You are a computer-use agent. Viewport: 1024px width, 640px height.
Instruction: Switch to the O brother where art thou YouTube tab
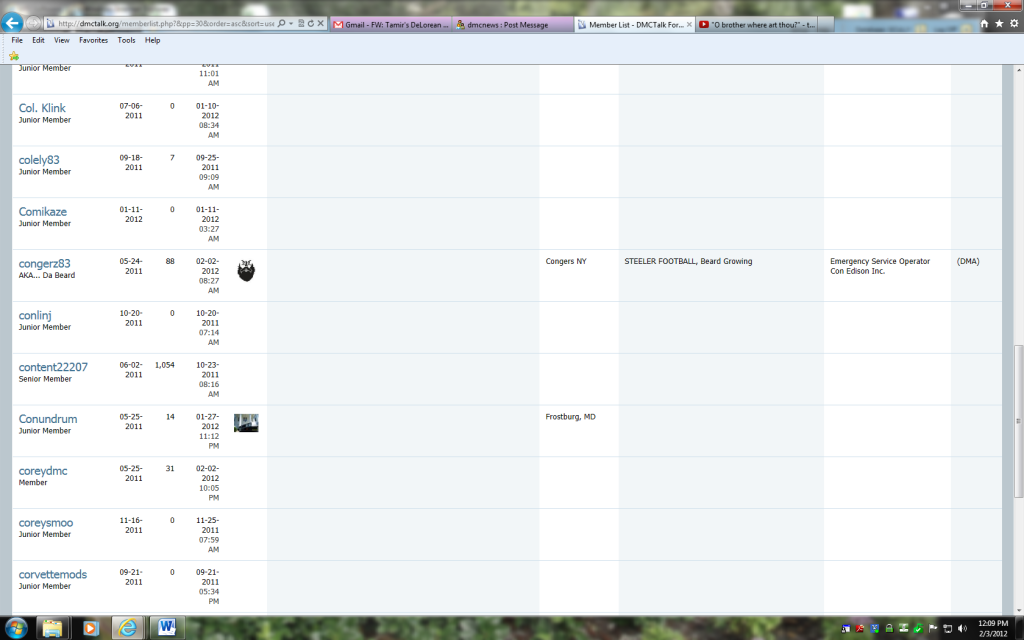click(756, 25)
